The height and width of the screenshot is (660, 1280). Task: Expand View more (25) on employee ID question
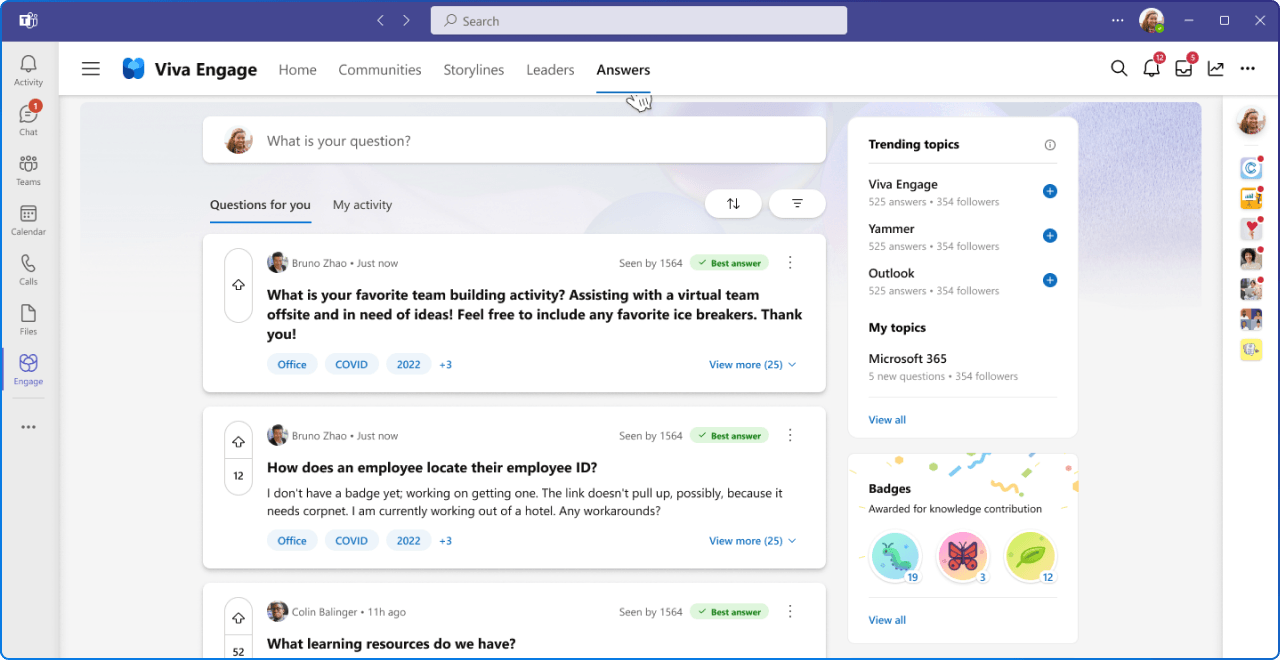click(753, 541)
